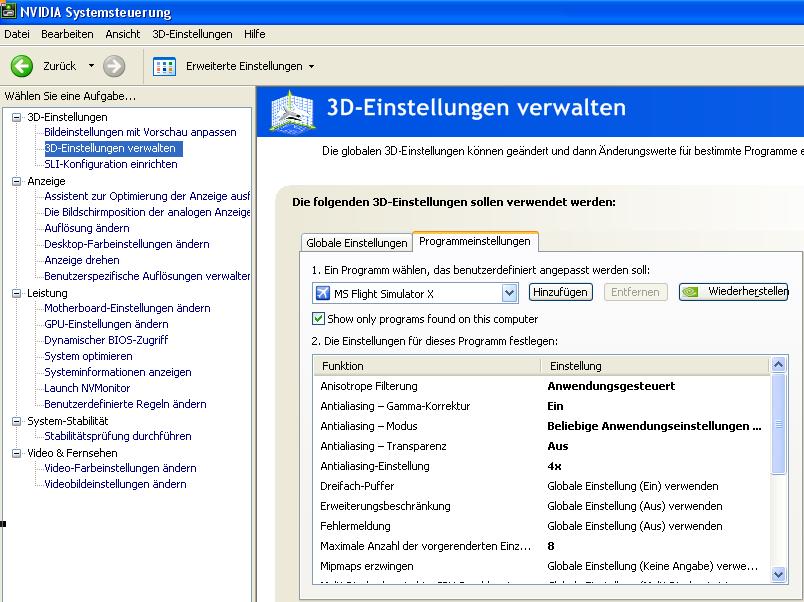Select the Maximale Anzahl der vorgerenderten row
The image size is (804, 602).
(x=541, y=546)
